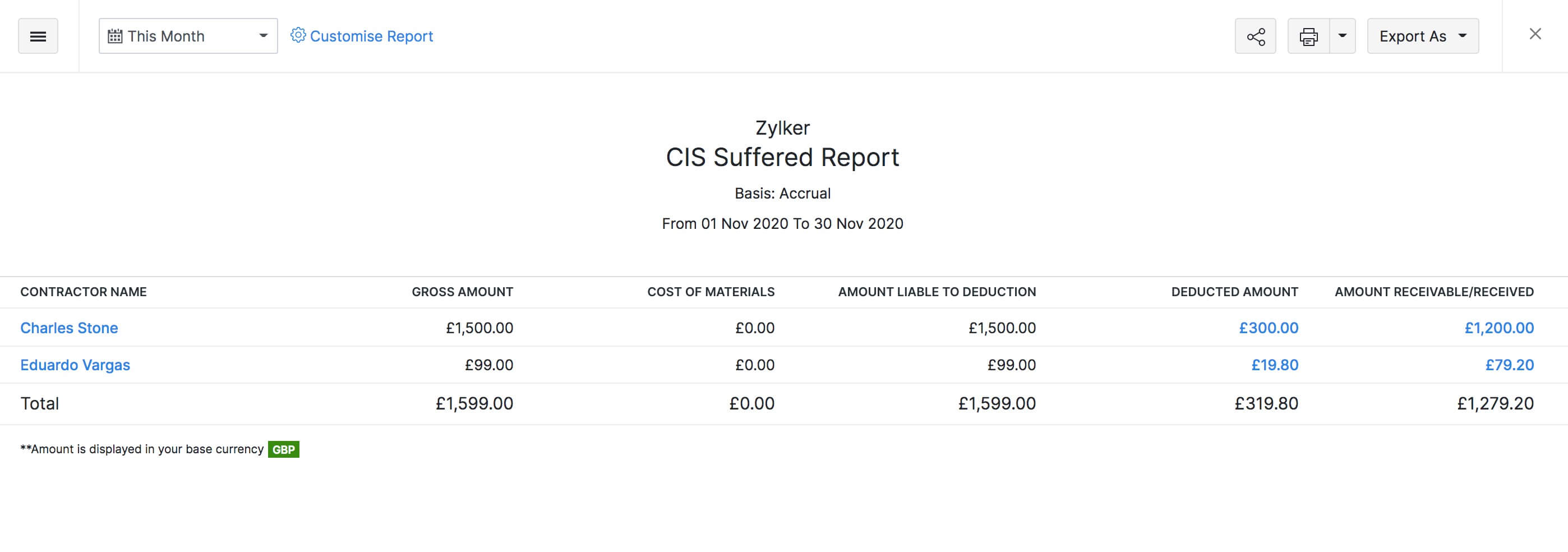The image size is (1568, 552).
Task: Click the Gross Amount column header
Action: pos(462,292)
